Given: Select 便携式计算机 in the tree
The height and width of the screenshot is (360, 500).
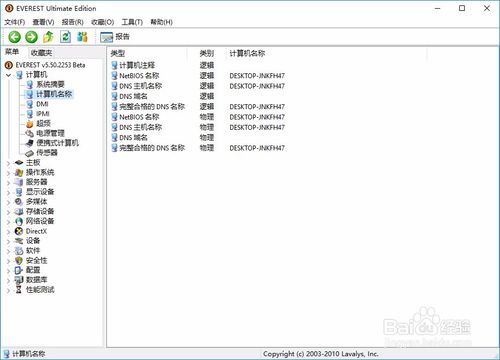Looking at the screenshot, I should (x=57, y=143).
